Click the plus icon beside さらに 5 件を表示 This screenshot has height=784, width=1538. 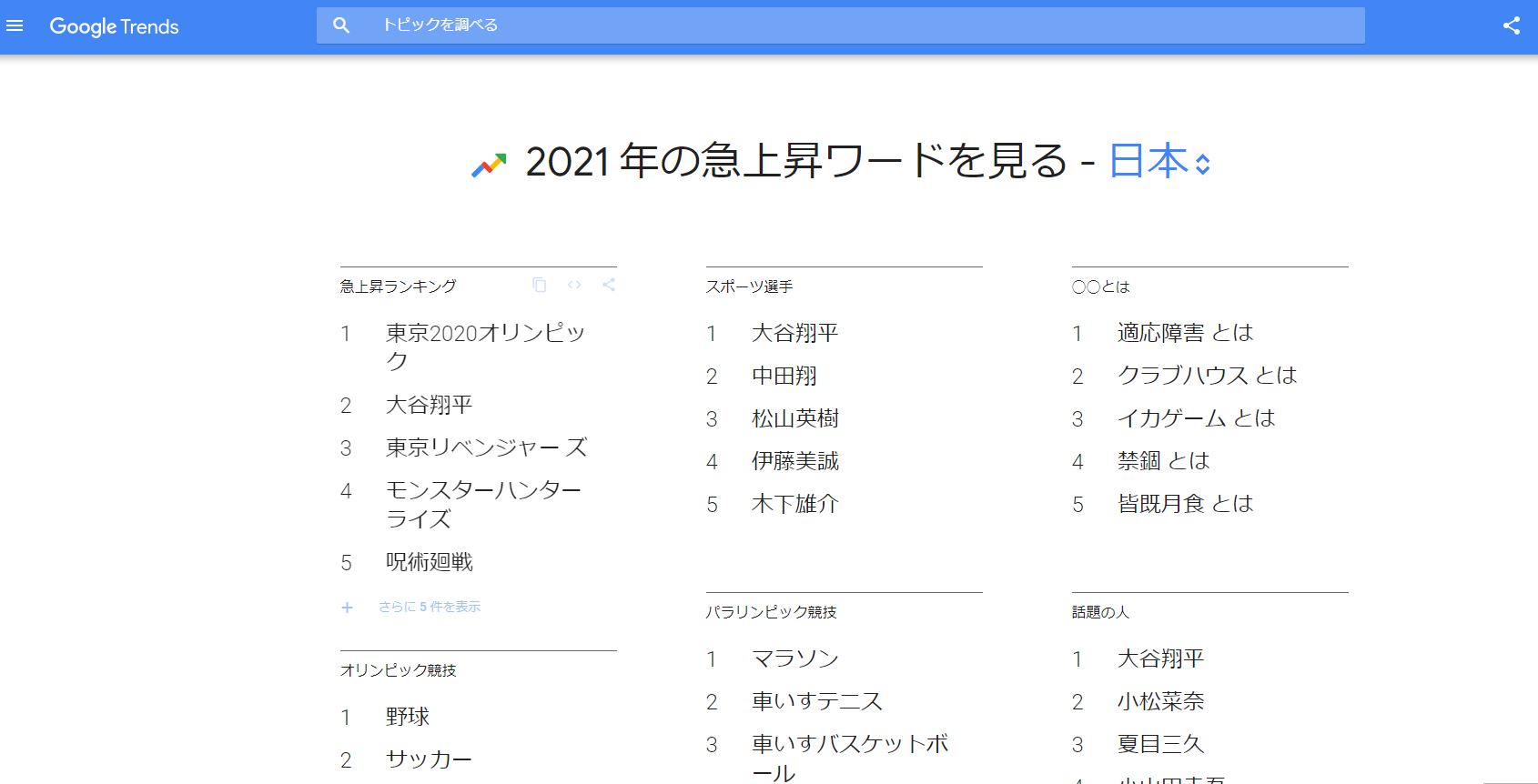point(347,608)
